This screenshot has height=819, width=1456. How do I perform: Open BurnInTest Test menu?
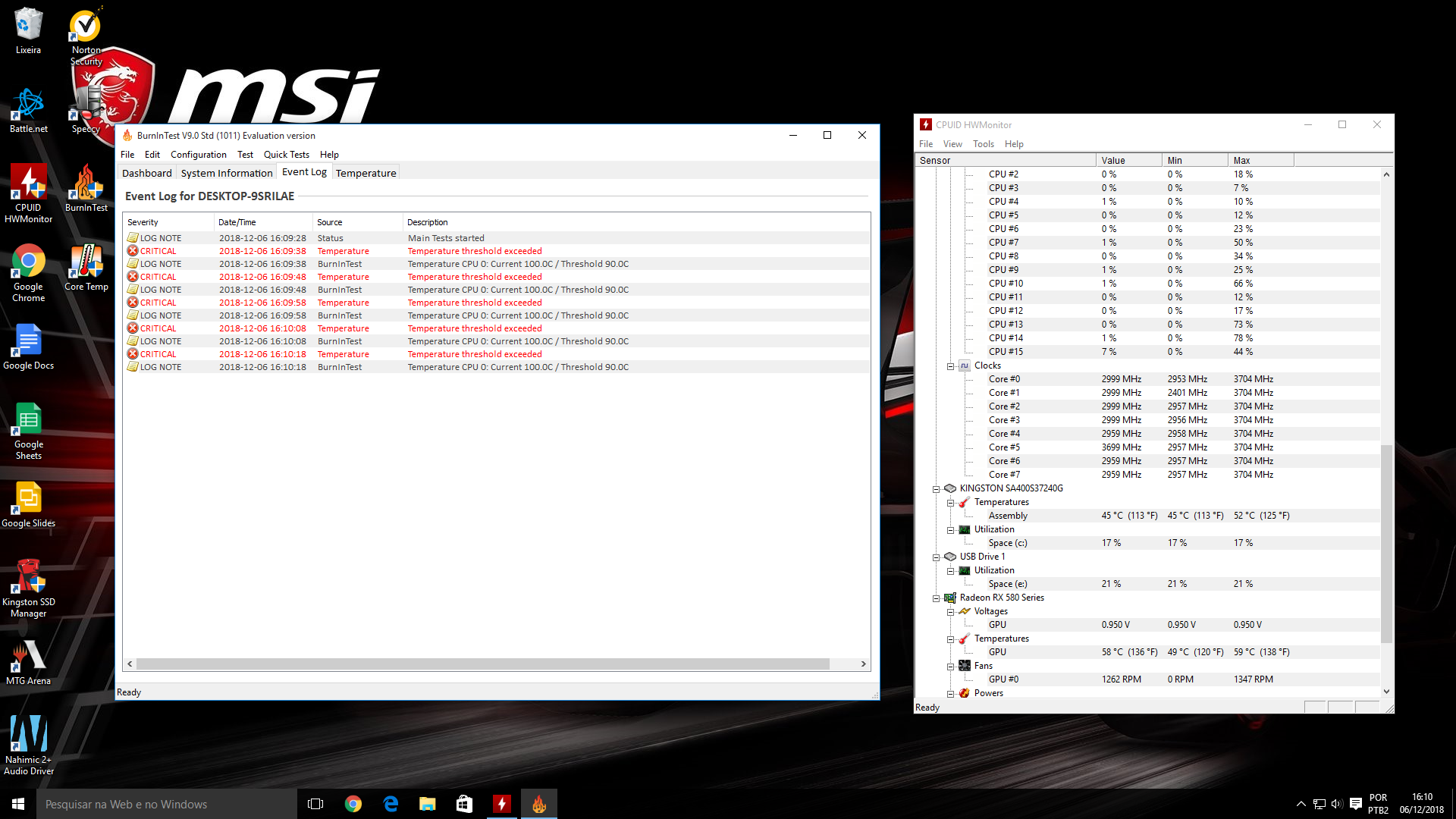pyautogui.click(x=245, y=155)
